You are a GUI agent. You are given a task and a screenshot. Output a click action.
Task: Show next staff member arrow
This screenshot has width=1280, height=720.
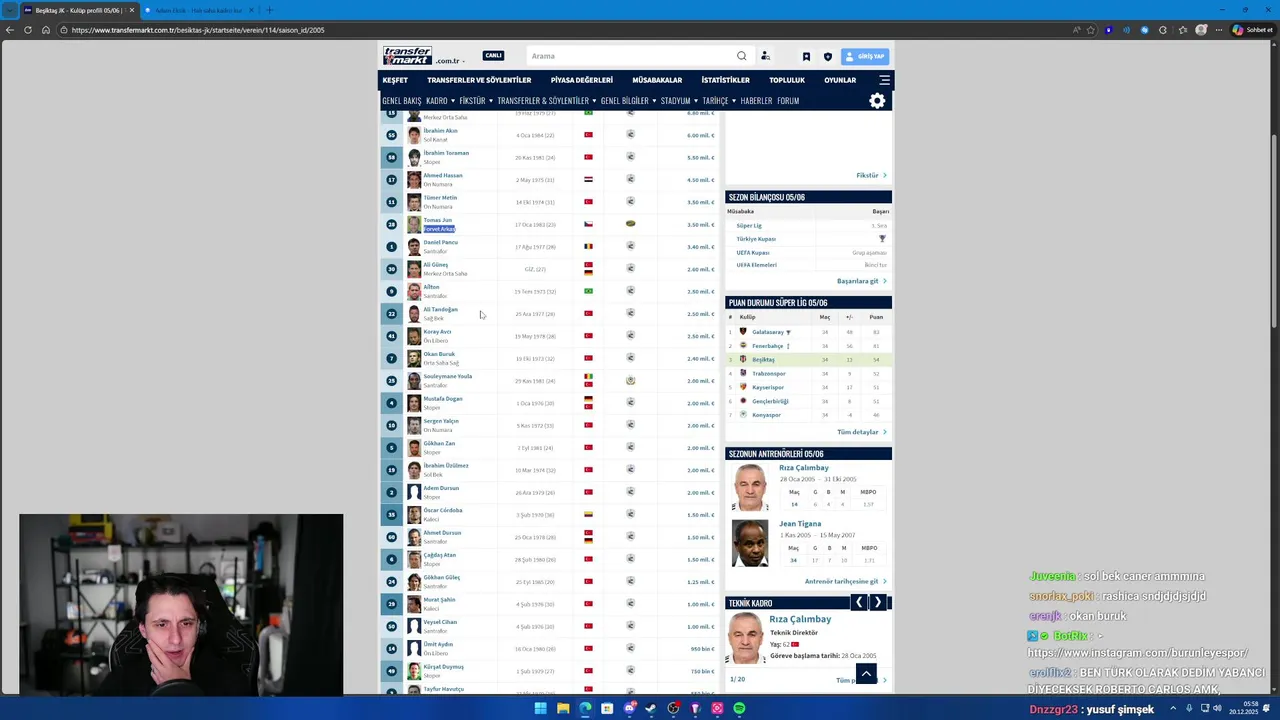(x=878, y=602)
